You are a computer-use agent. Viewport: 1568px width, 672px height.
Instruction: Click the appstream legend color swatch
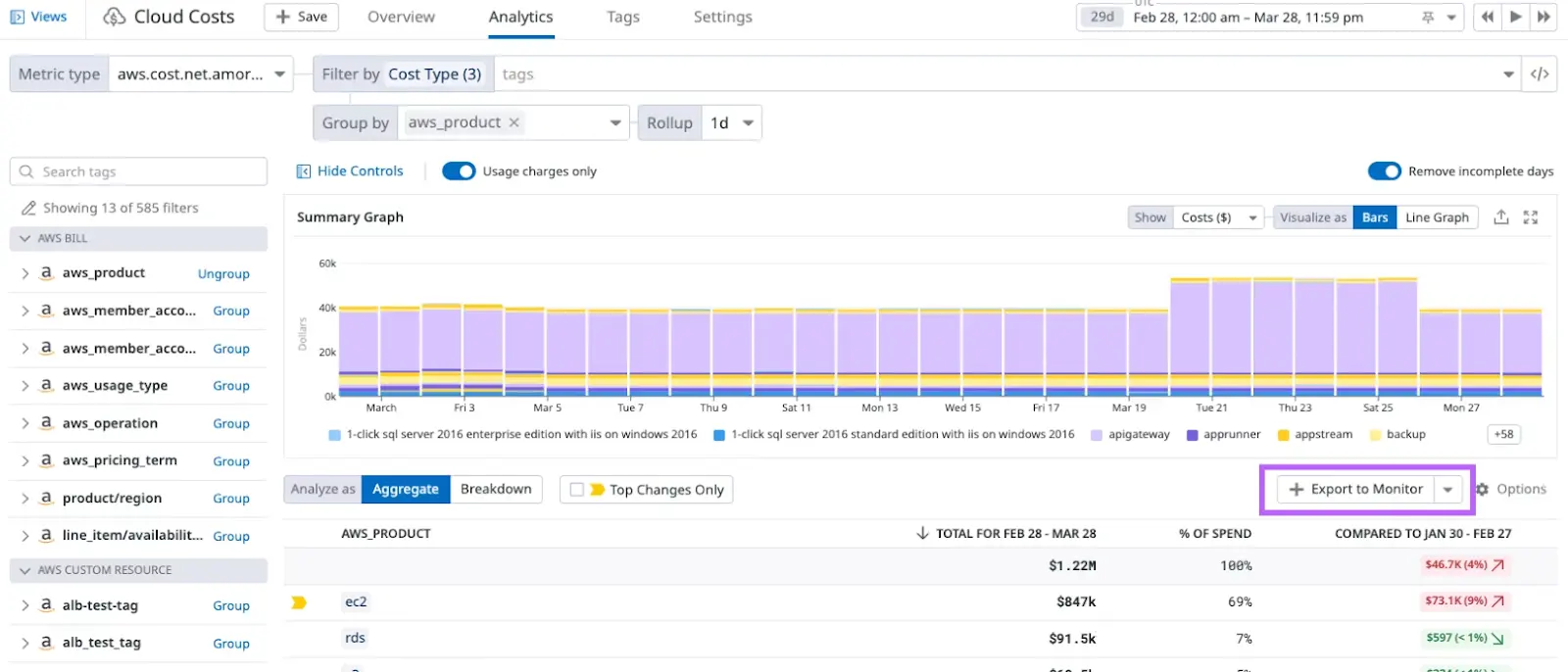point(1283,435)
